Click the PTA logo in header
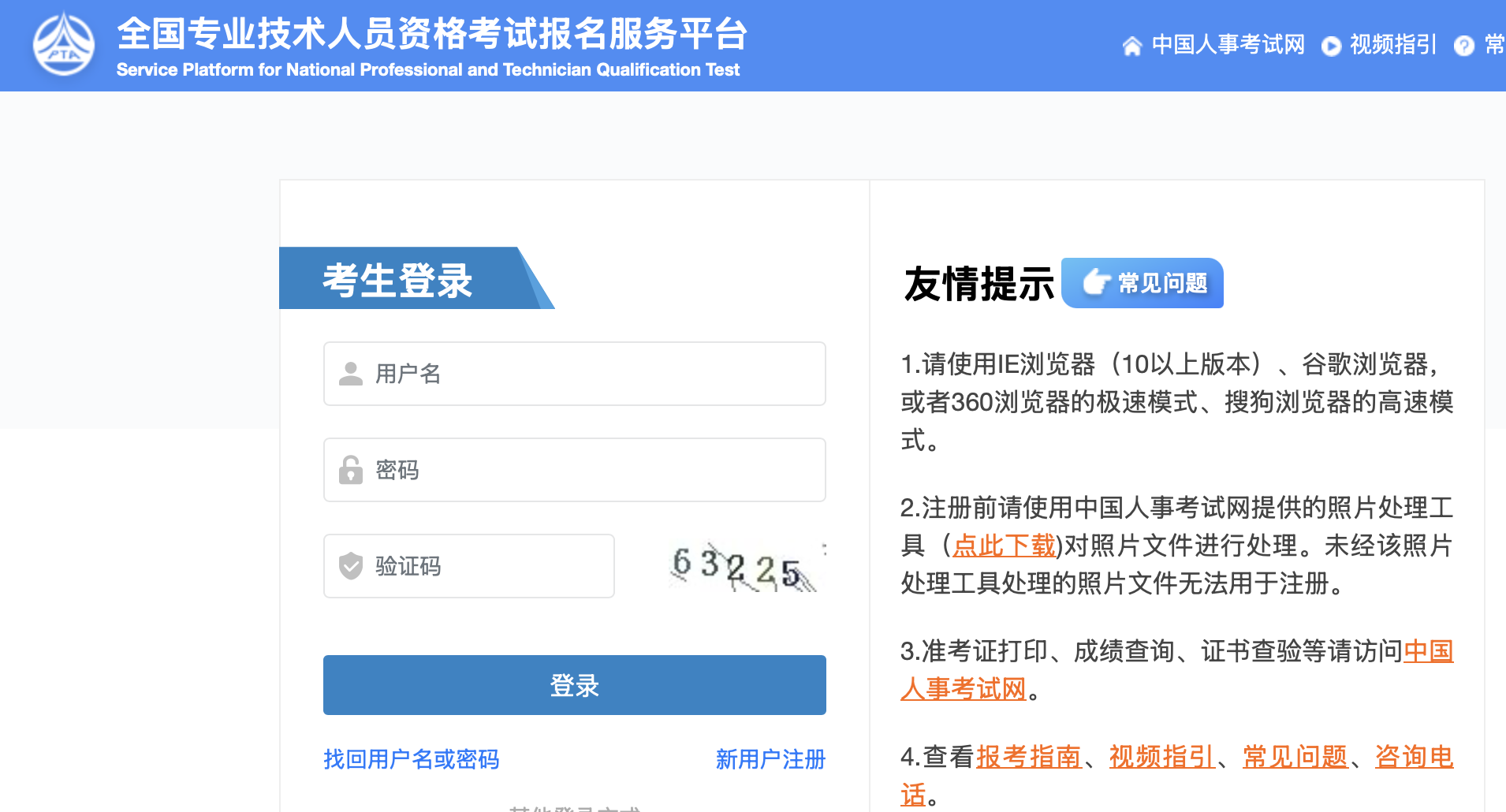1506x812 pixels. (x=64, y=45)
